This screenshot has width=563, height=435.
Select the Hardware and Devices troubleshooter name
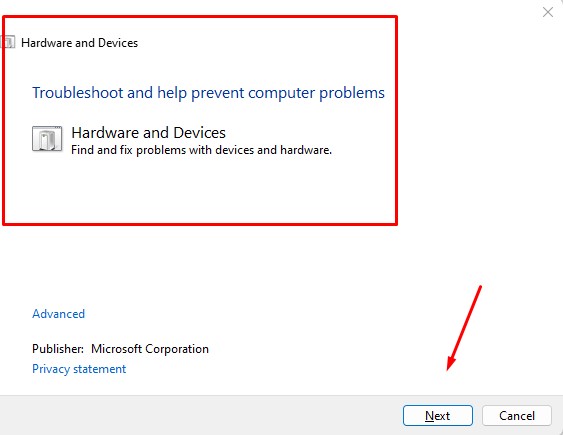148,133
